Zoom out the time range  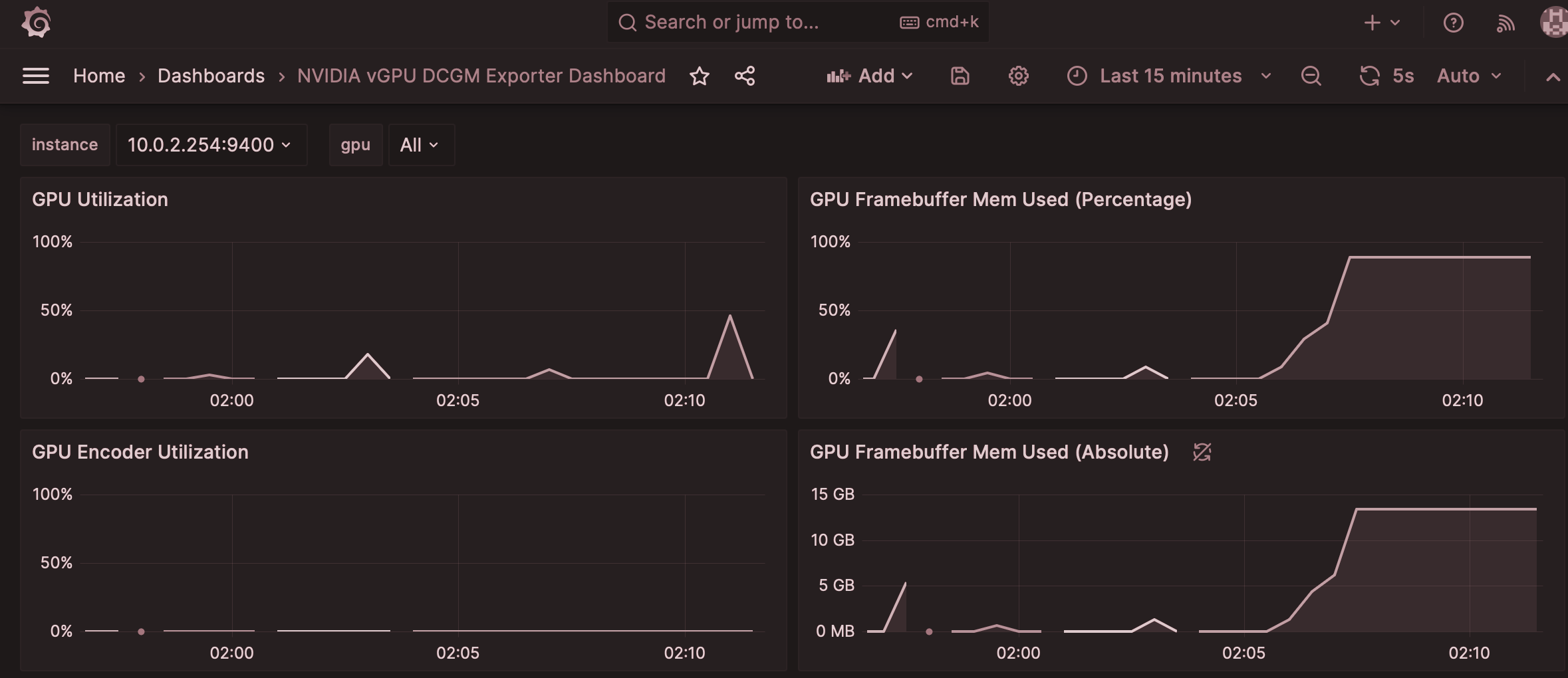pos(1311,76)
